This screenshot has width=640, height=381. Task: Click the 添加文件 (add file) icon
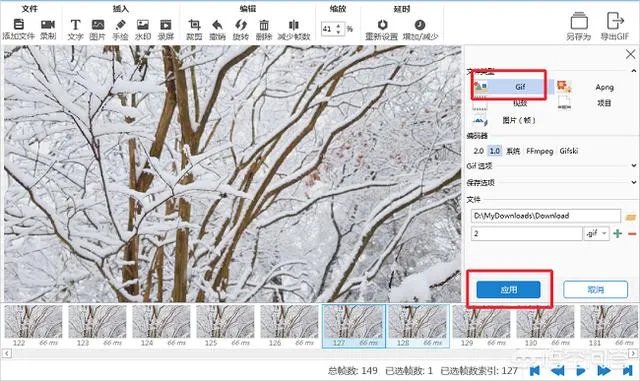[19, 25]
